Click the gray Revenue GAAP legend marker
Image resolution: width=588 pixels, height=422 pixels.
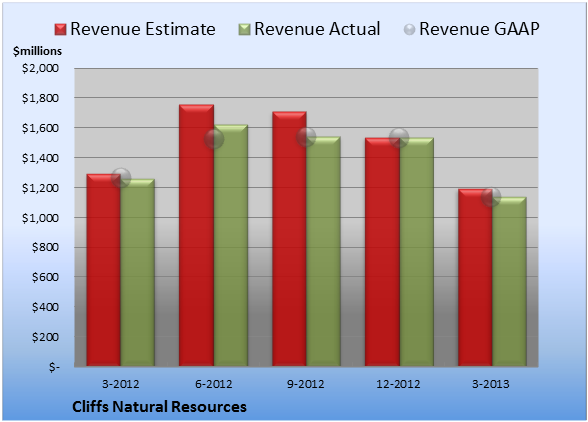click(x=410, y=29)
